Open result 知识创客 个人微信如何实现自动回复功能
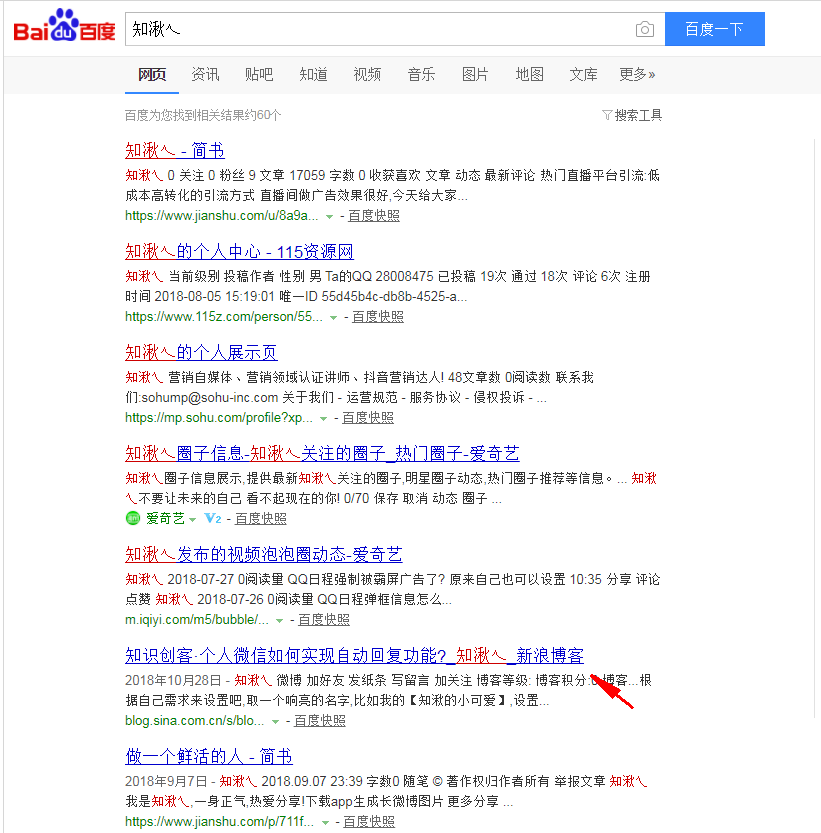Viewport: 821px width, 833px height. (x=354, y=655)
